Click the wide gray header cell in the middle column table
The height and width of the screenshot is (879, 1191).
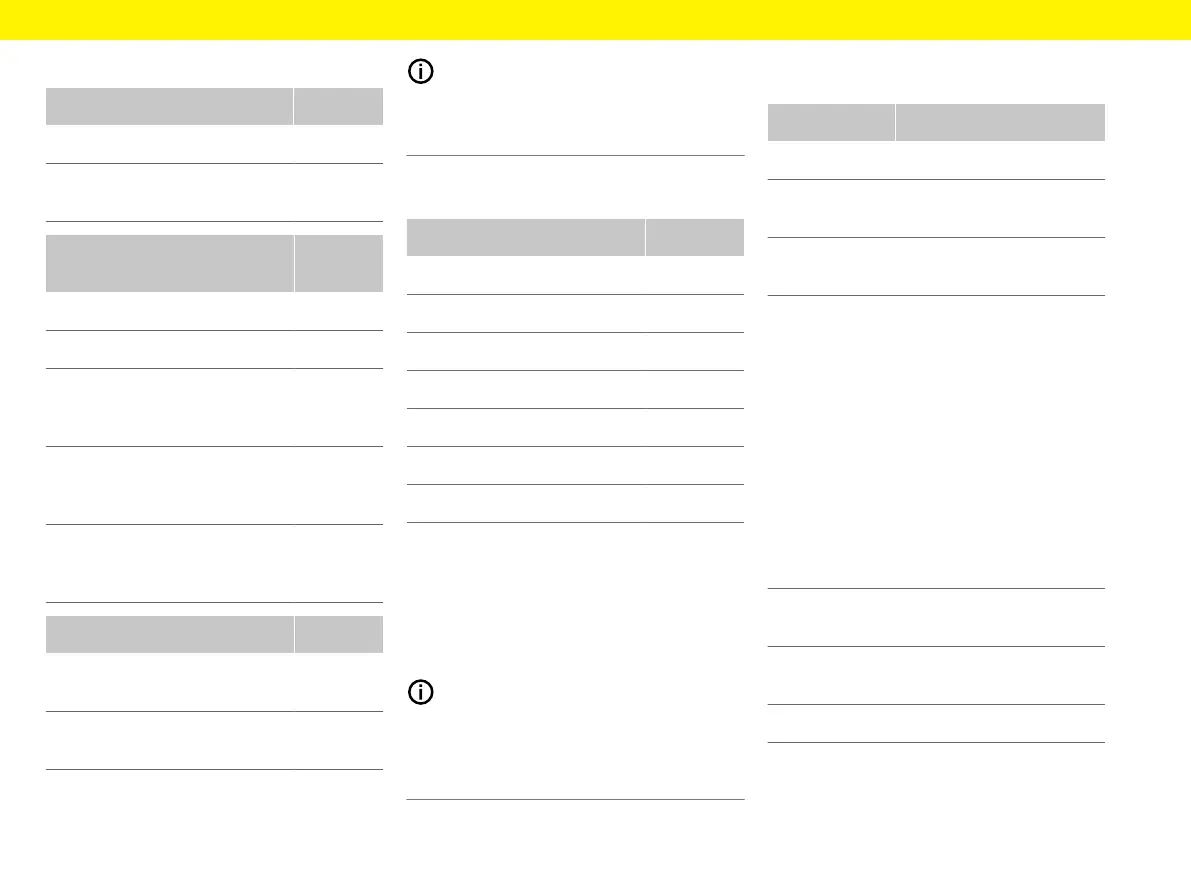[525, 237]
